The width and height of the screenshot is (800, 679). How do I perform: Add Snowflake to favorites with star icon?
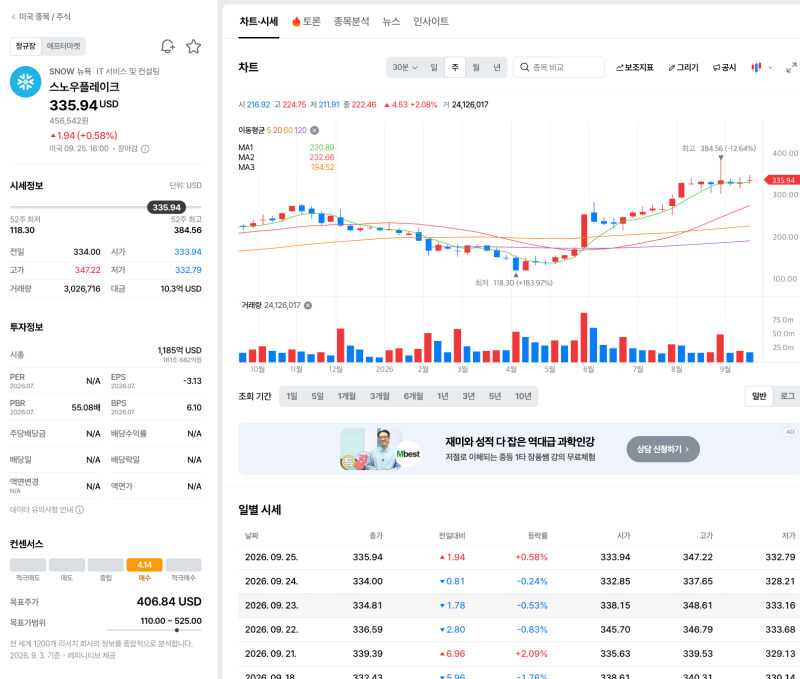click(x=193, y=46)
